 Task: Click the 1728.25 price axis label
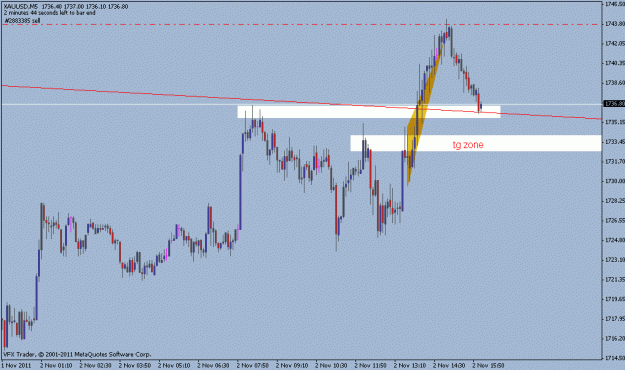click(615, 201)
